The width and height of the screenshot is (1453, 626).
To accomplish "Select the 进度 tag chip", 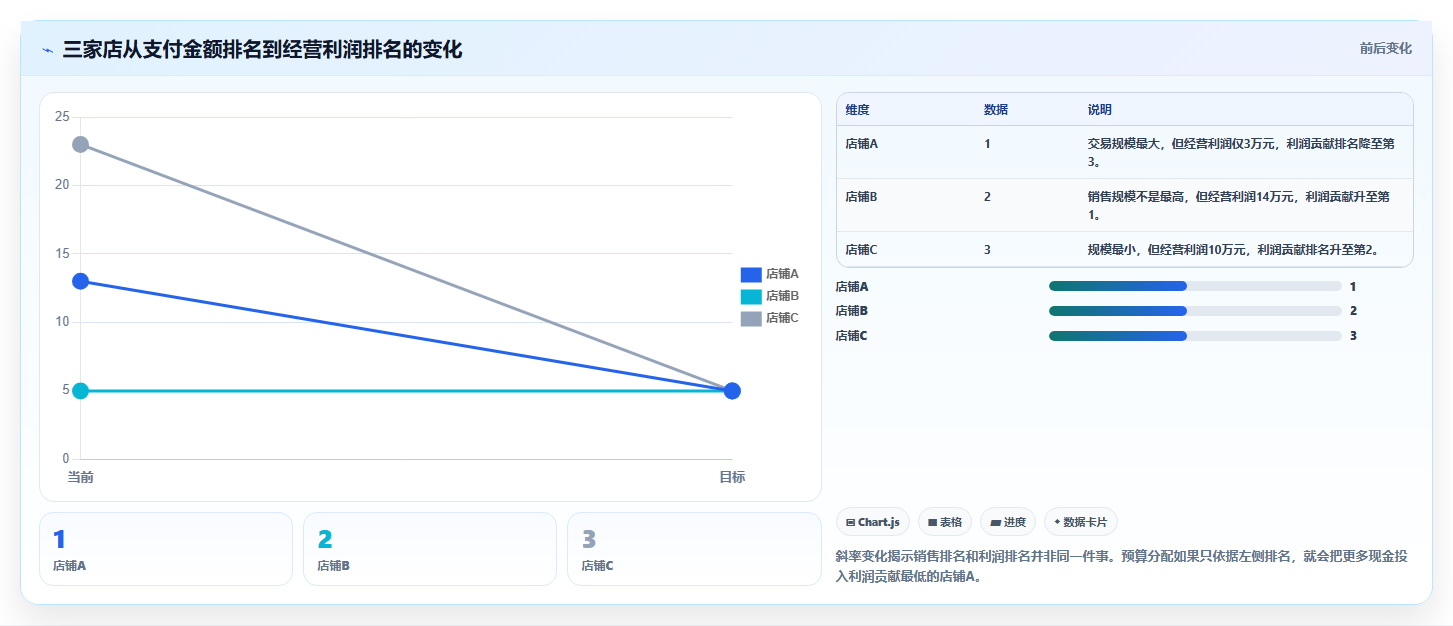I will (1008, 522).
